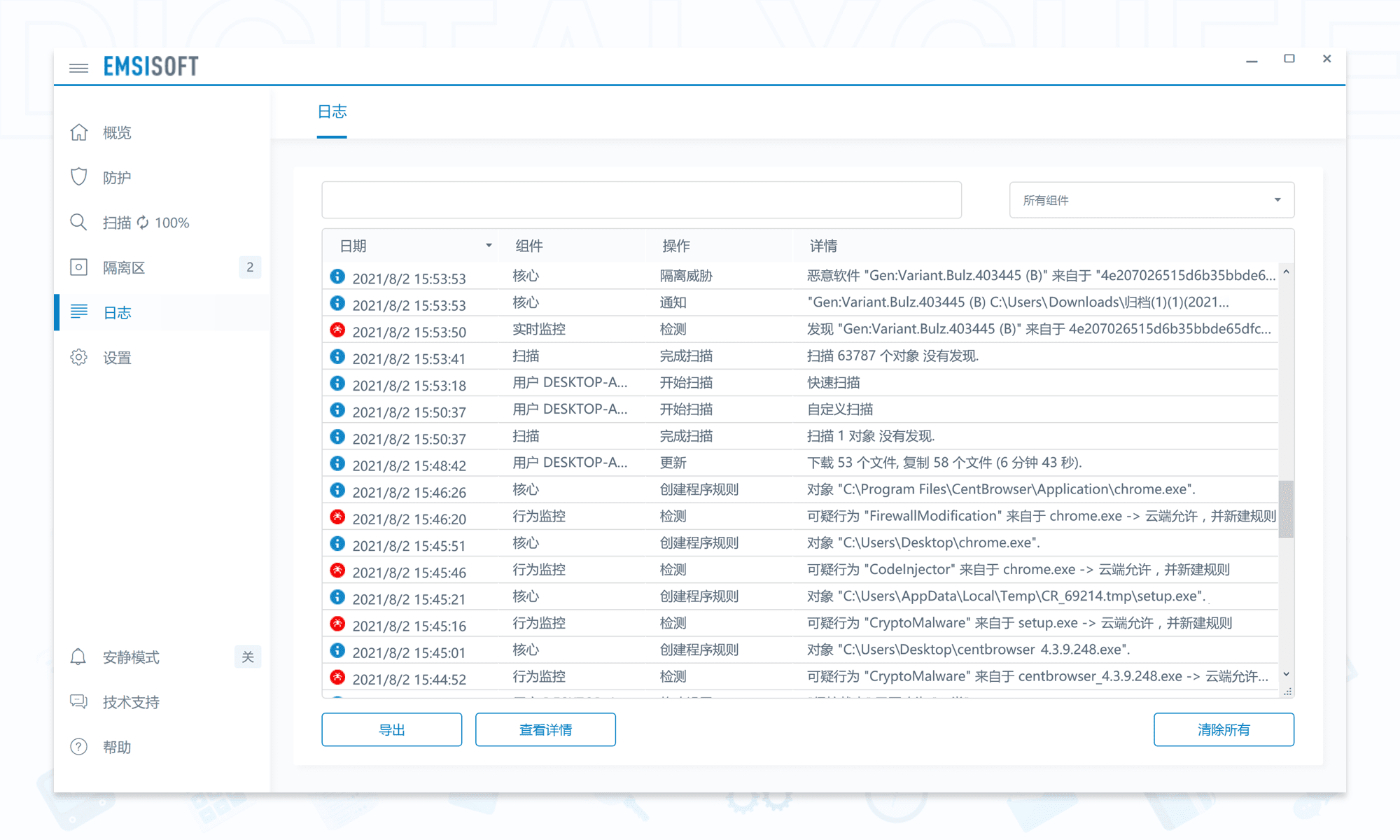
Task: Click the 安静模式 bell icon
Action: click(78, 657)
